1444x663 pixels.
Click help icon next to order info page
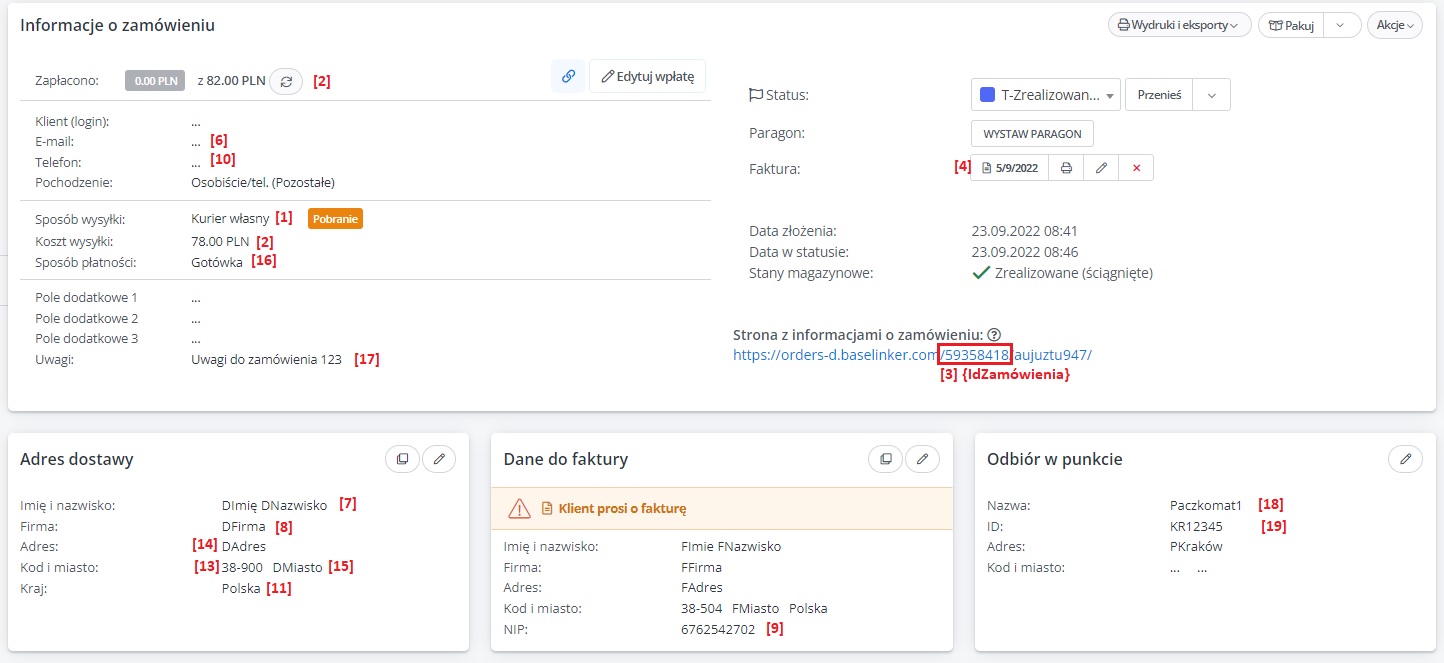[x=994, y=335]
